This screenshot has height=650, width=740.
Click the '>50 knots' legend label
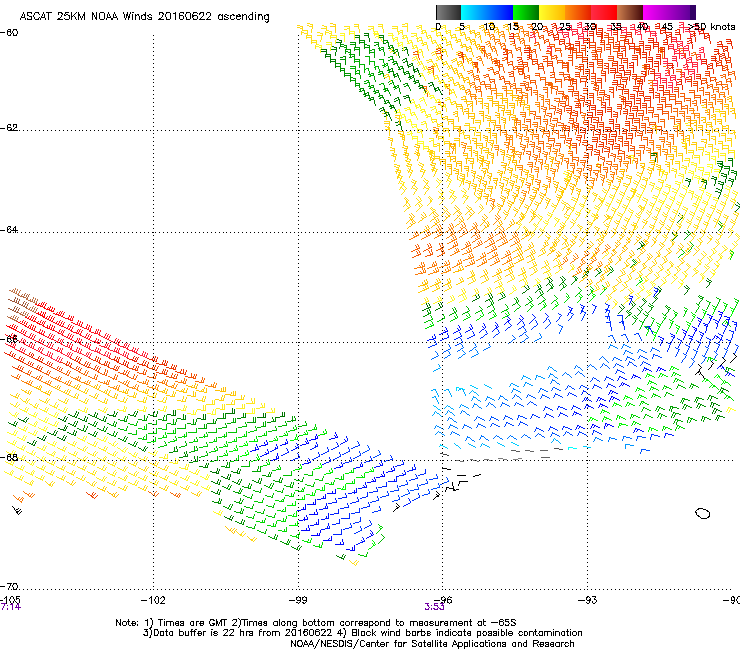pos(711,26)
